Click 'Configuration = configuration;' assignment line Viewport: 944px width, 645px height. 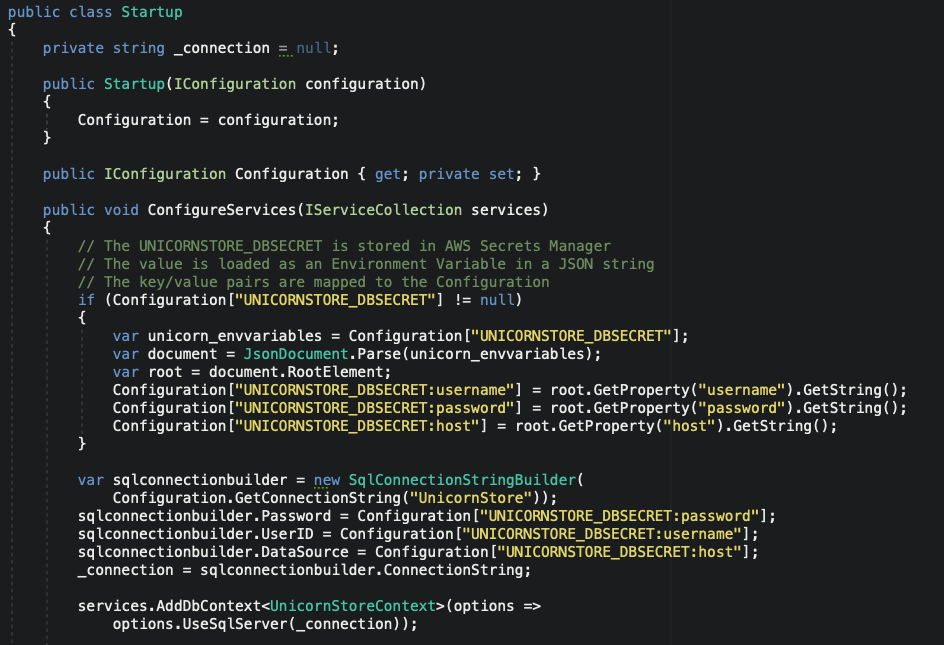coord(208,120)
